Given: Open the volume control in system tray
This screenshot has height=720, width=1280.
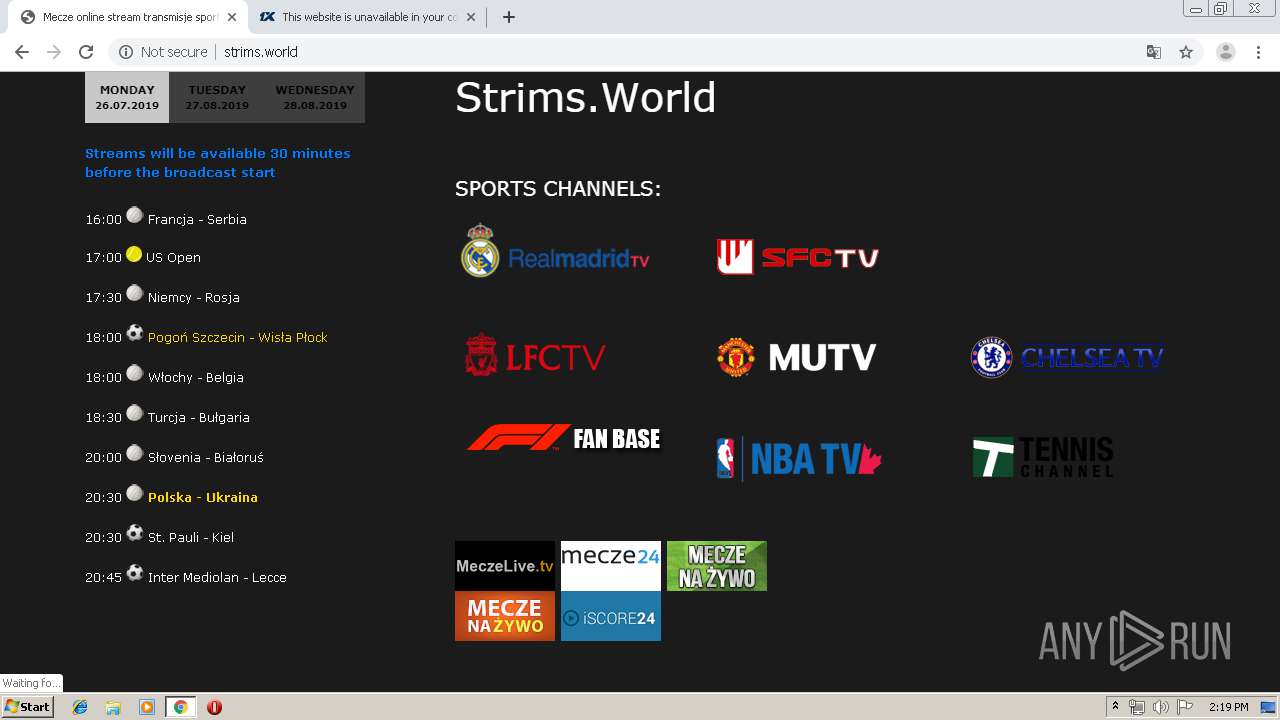Looking at the screenshot, I should pyautogui.click(x=1160, y=707).
